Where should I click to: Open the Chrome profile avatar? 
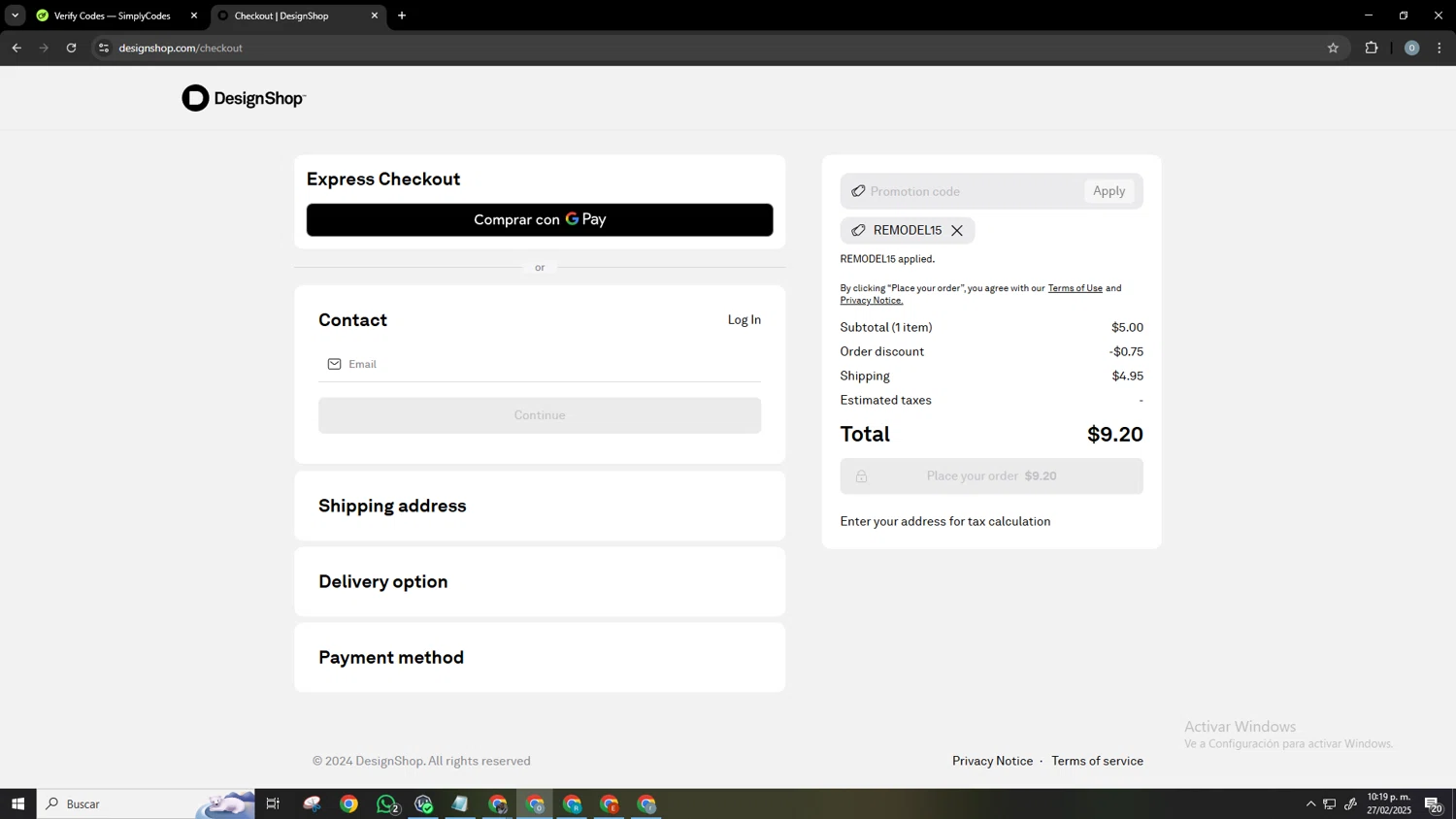1411,48
